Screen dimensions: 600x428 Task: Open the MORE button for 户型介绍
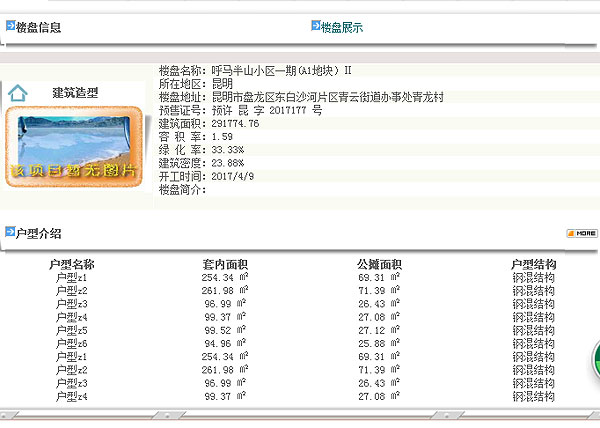pyautogui.click(x=582, y=233)
